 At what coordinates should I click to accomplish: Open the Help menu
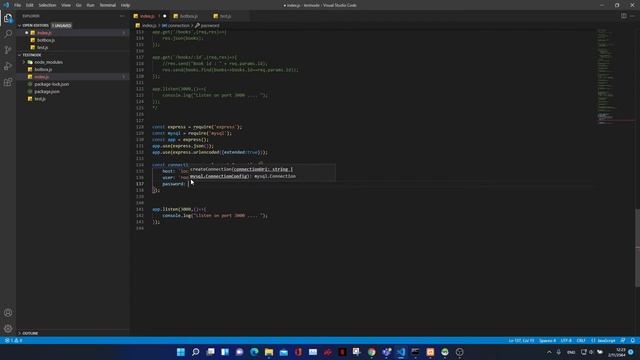point(125,5)
